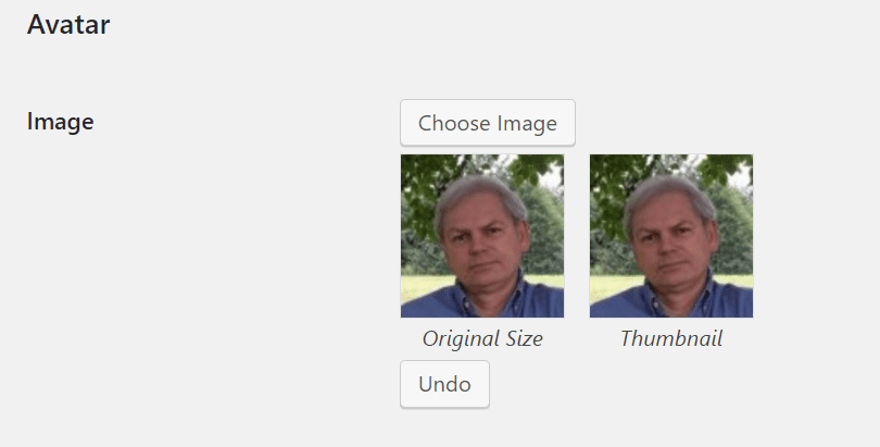The image size is (880, 447).
Task: Click the right avatar picture
Action: click(671, 235)
